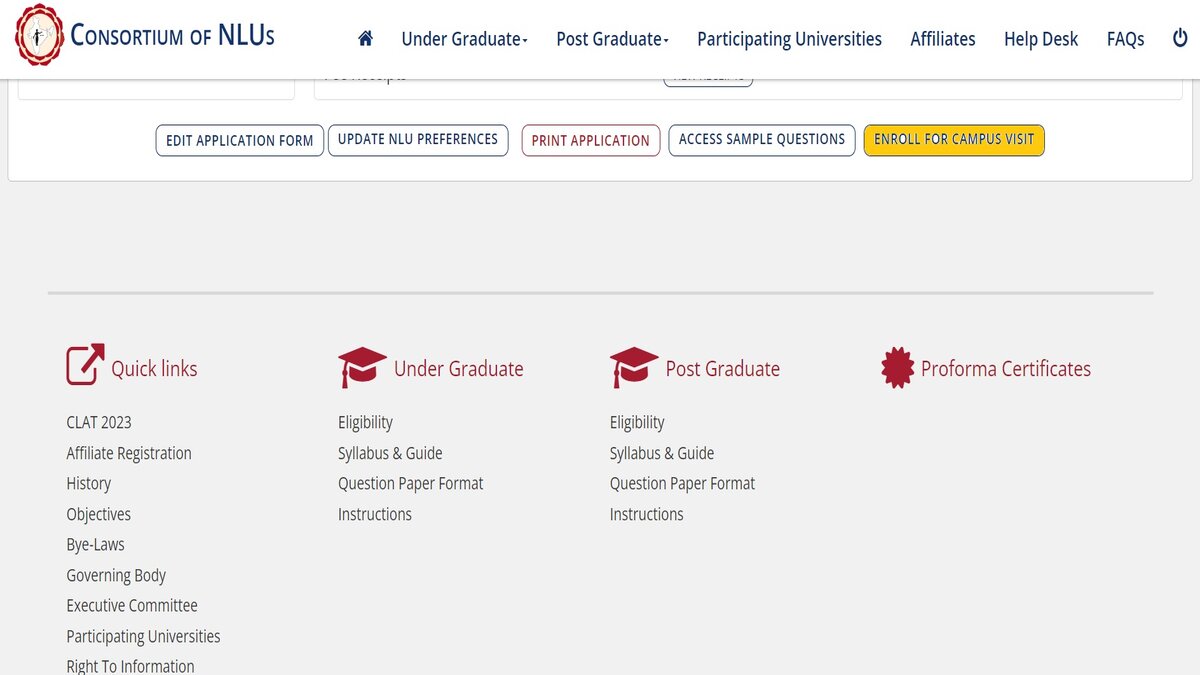Select Print Application

coord(590,140)
